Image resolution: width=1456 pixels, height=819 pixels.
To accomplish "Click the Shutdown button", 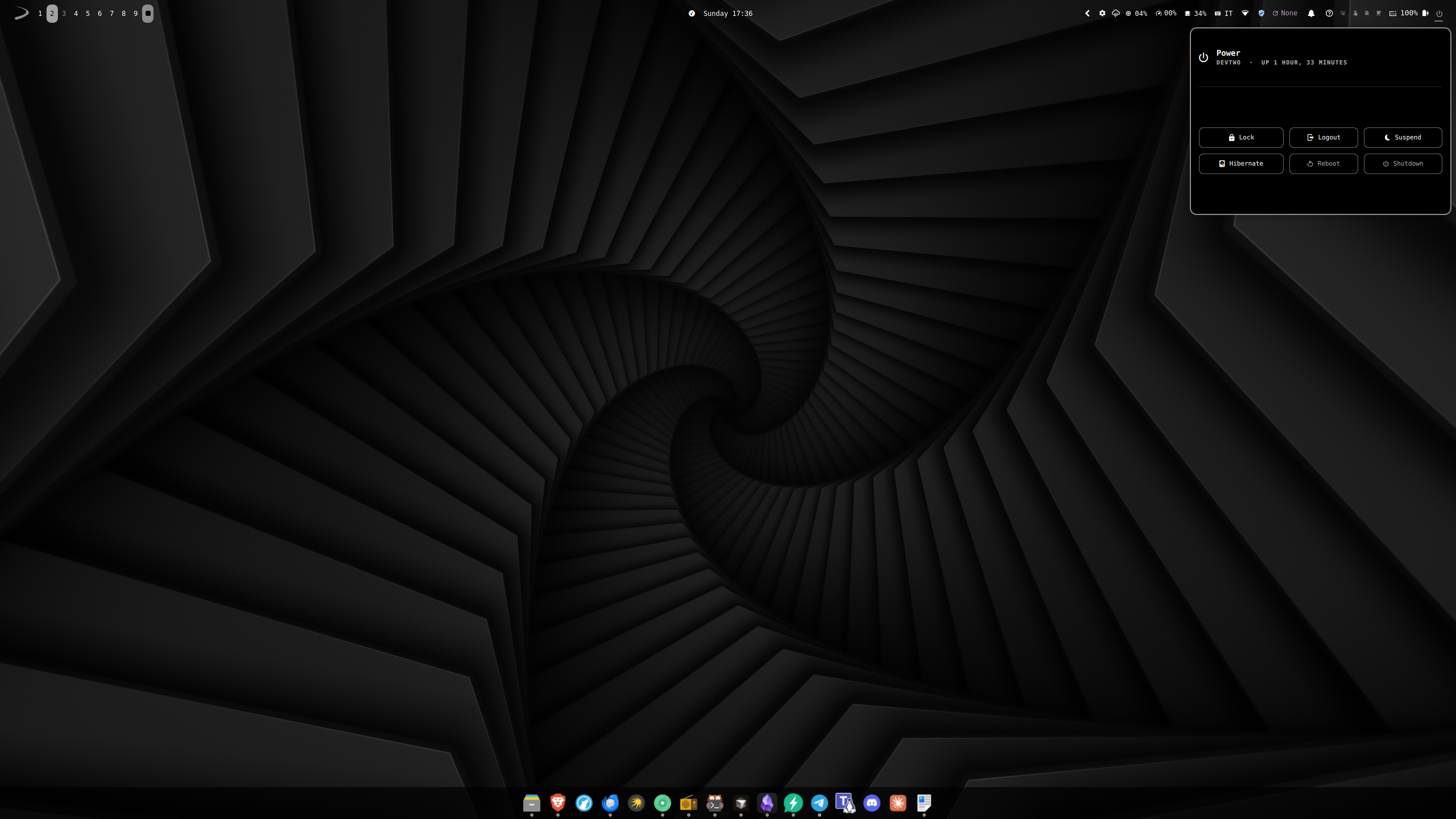I will (1403, 163).
